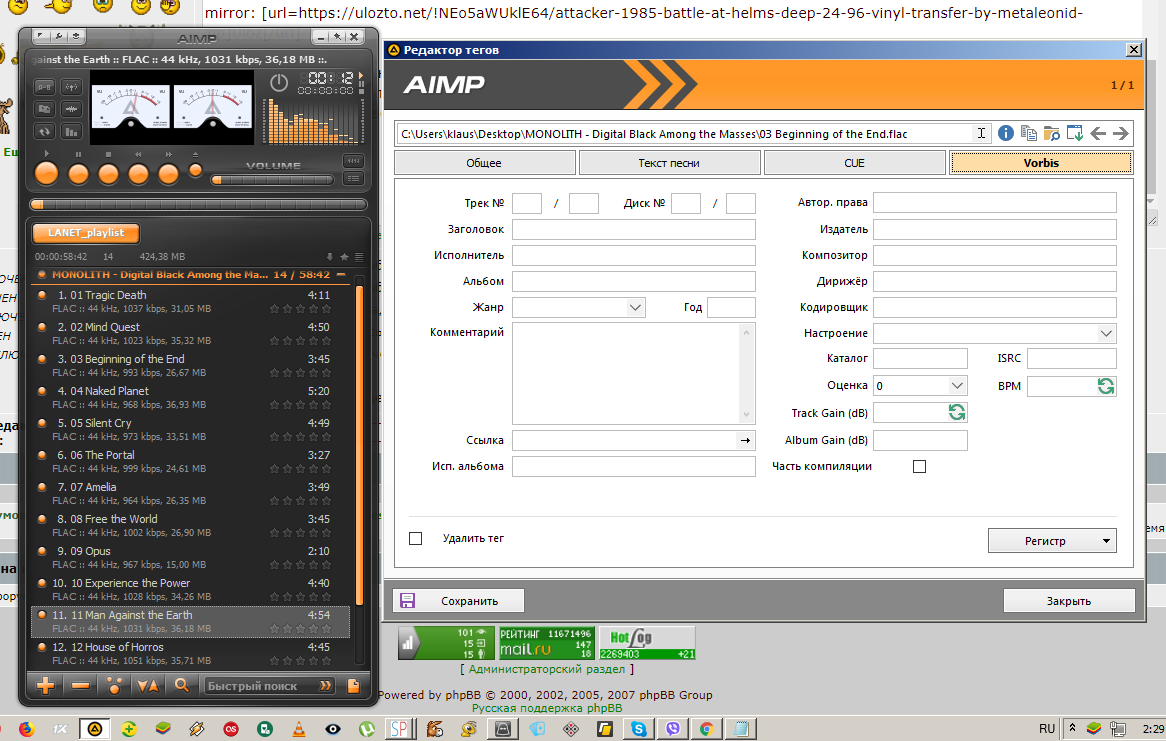
Task: Pause playback in AIMP player
Action: pyautogui.click(x=78, y=173)
